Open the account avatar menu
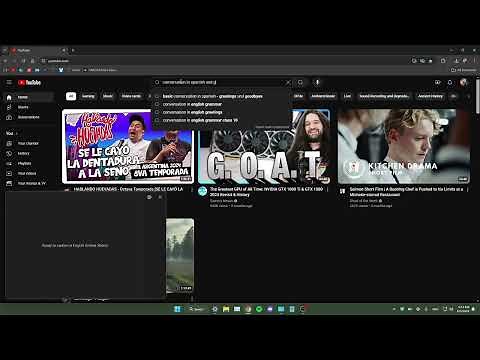This screenshot has width=480, height=360. tap(463, 82)
